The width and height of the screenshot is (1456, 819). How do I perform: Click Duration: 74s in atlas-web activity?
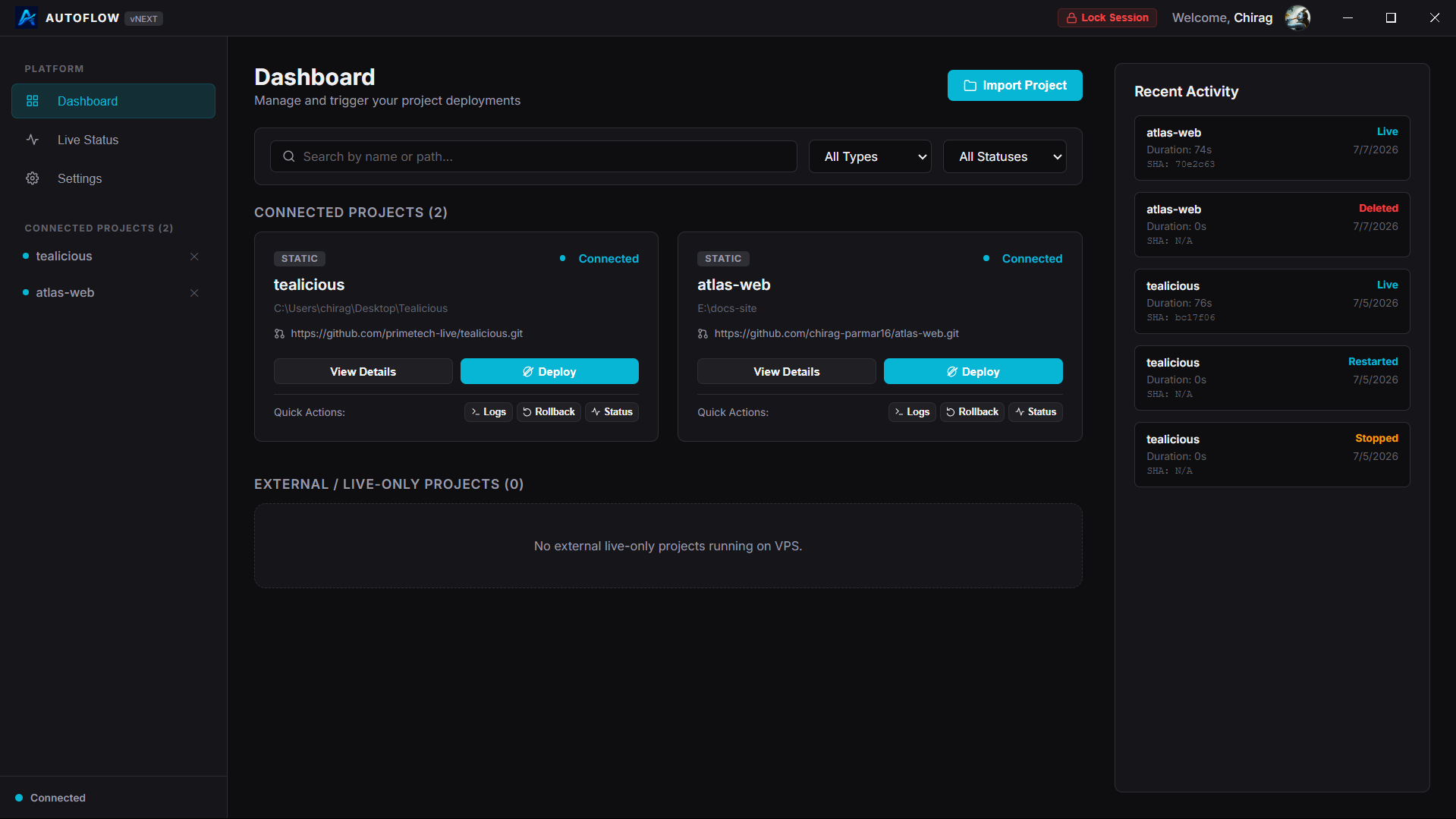pos(1179,150)
